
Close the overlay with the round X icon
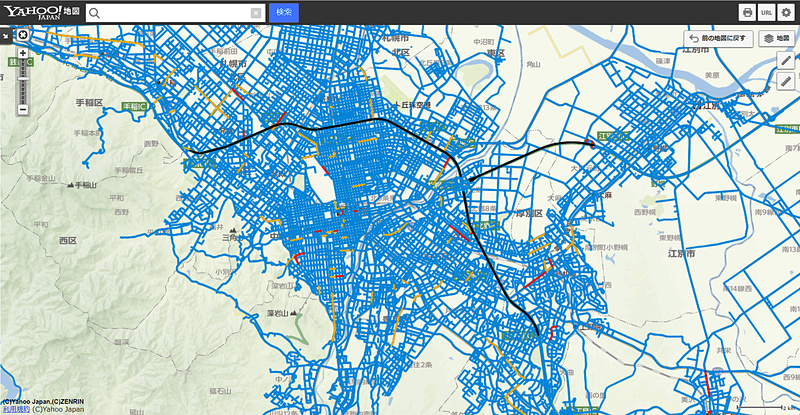[x=23, y=35]
